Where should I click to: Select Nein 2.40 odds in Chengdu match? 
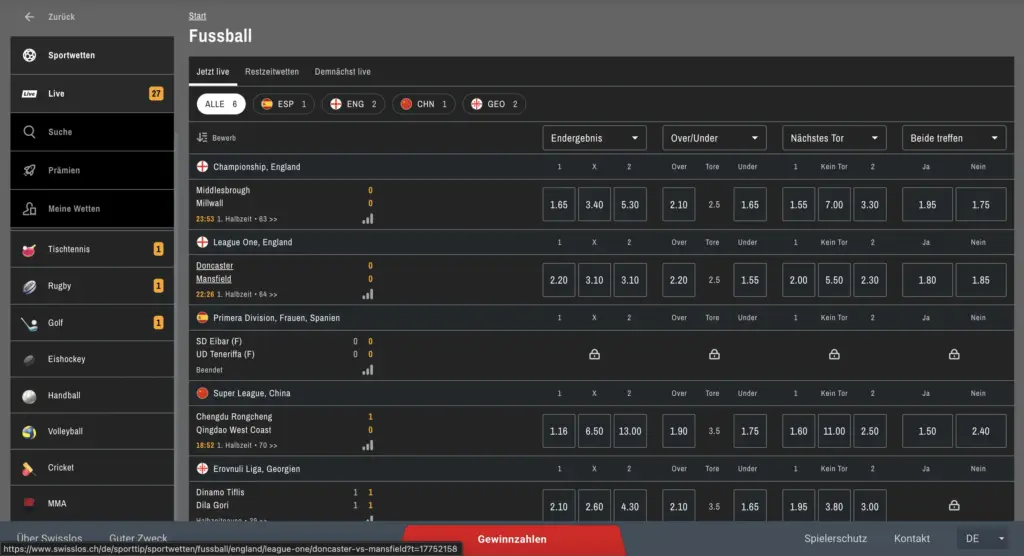(x=980, y=431)
